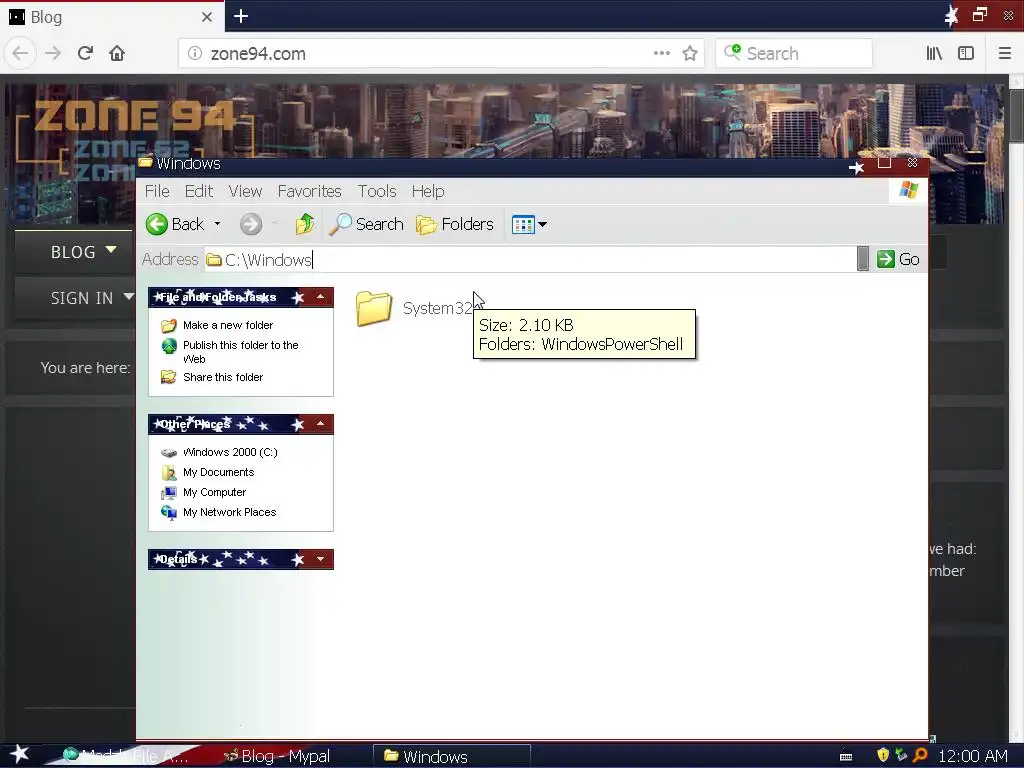Click the C:\Windows address field
The width and height of the screenshot is (1024, 768).
click(530, 259)
